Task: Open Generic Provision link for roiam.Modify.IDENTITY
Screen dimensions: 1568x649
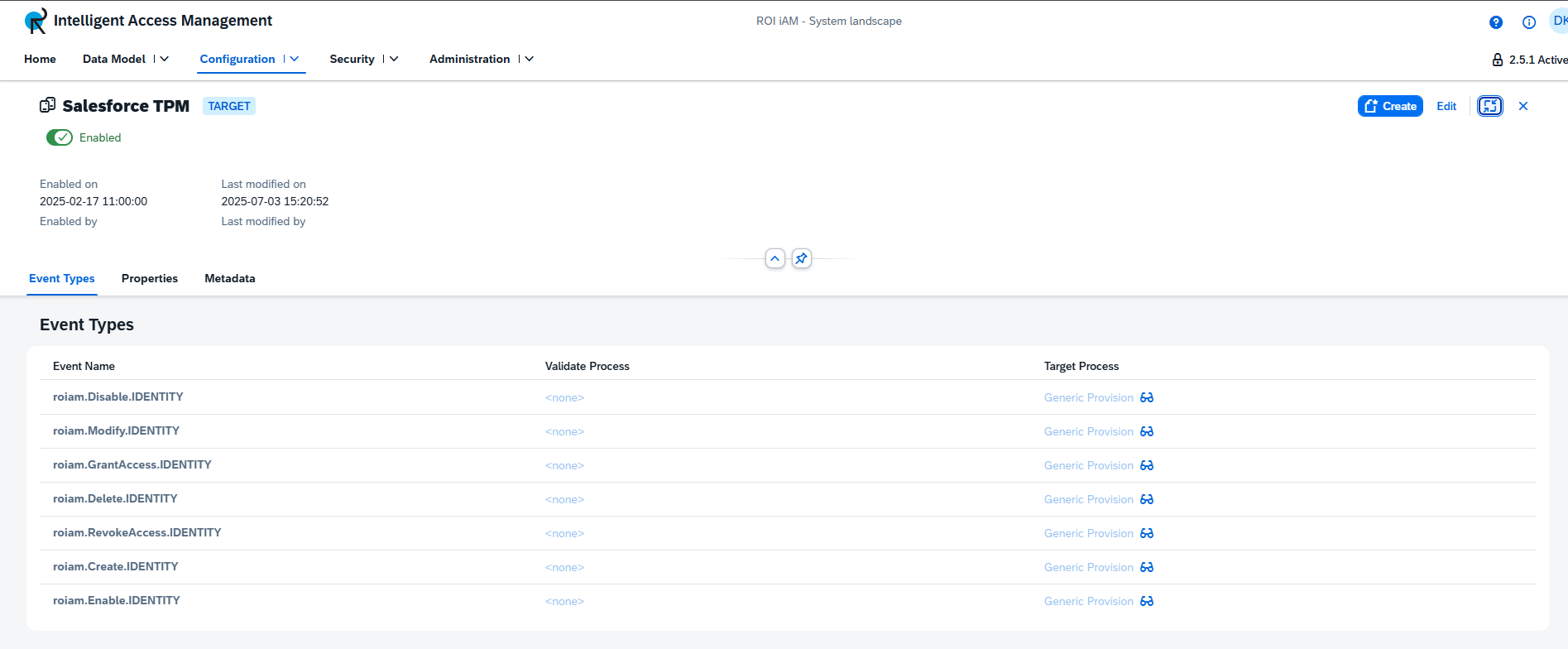Action: click(1089, 431)
